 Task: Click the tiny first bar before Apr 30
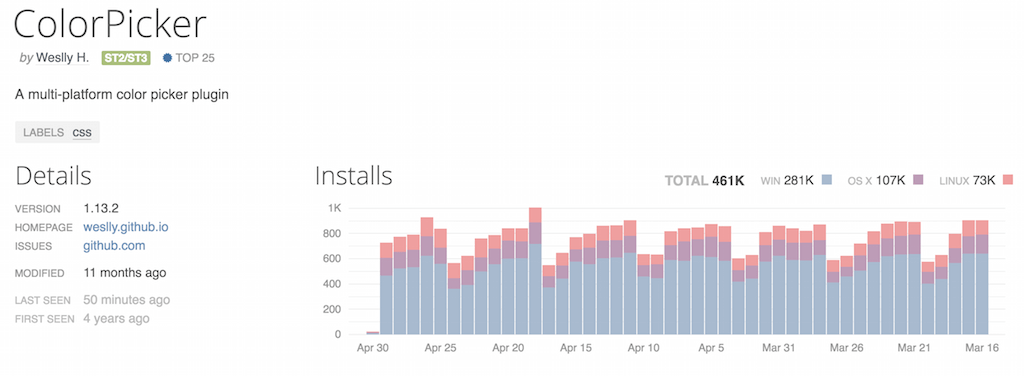coord(372,333)
